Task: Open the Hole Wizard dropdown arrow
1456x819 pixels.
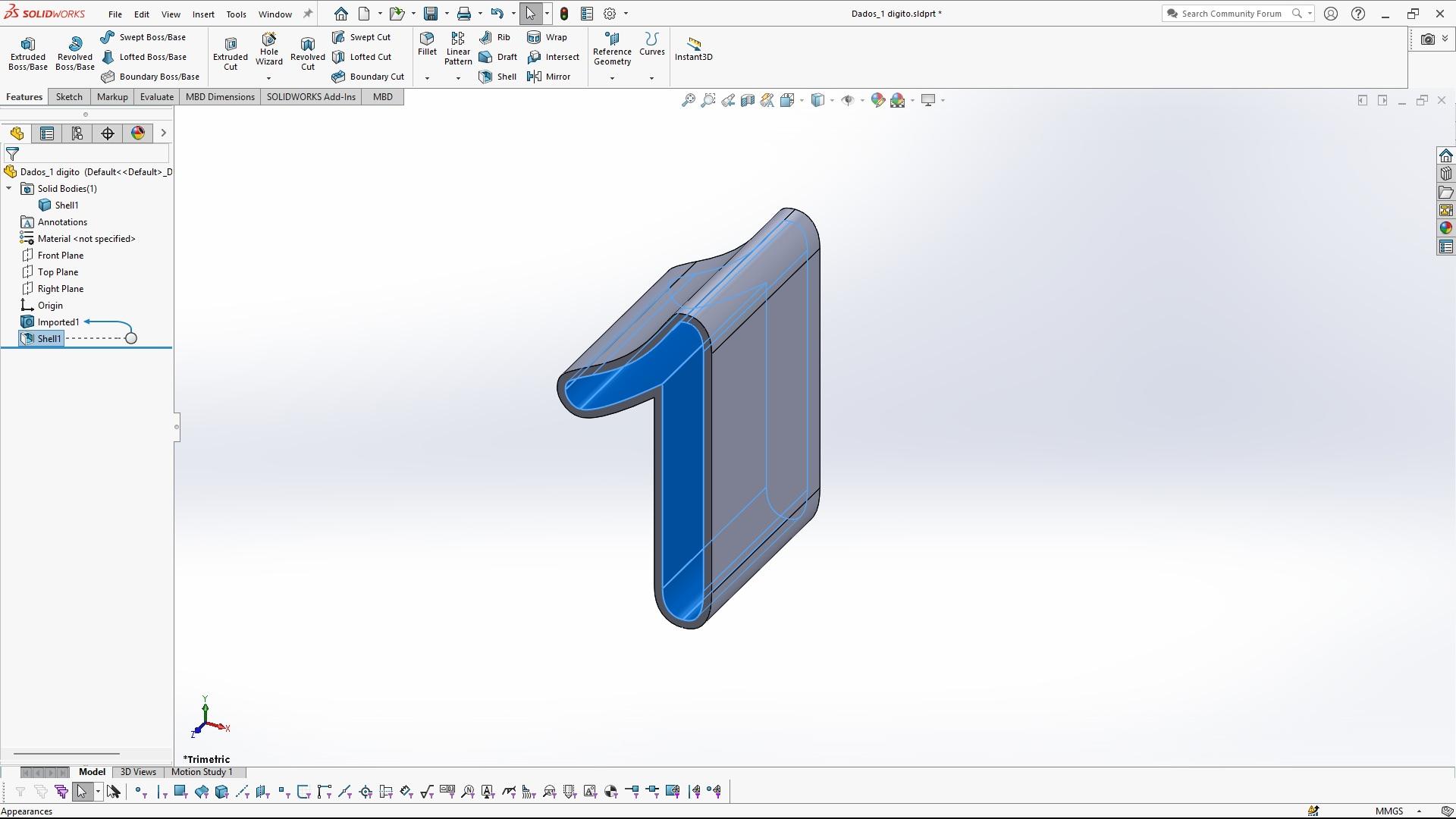Action: 268,78
